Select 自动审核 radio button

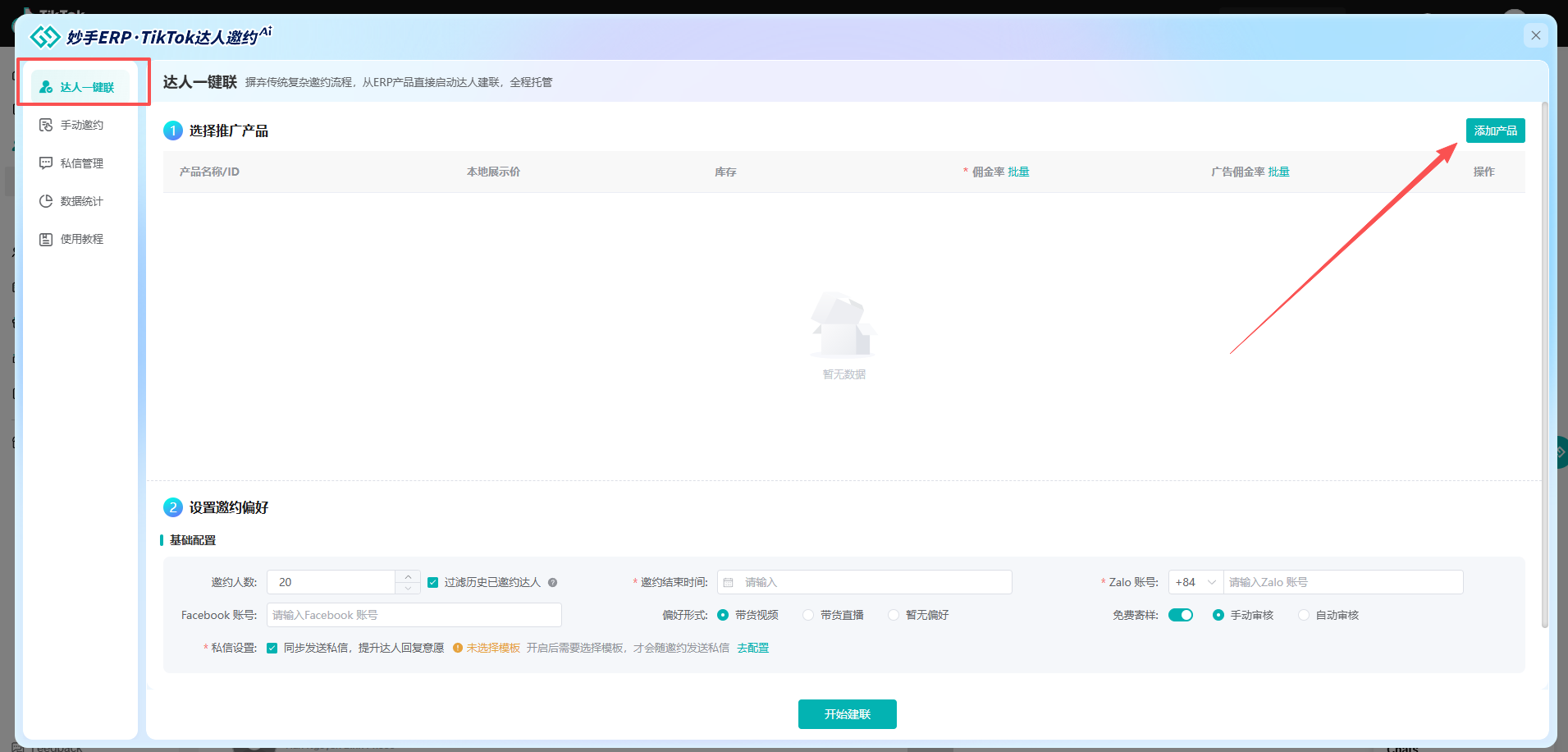pyautogui.click(x=1304, y=615)
